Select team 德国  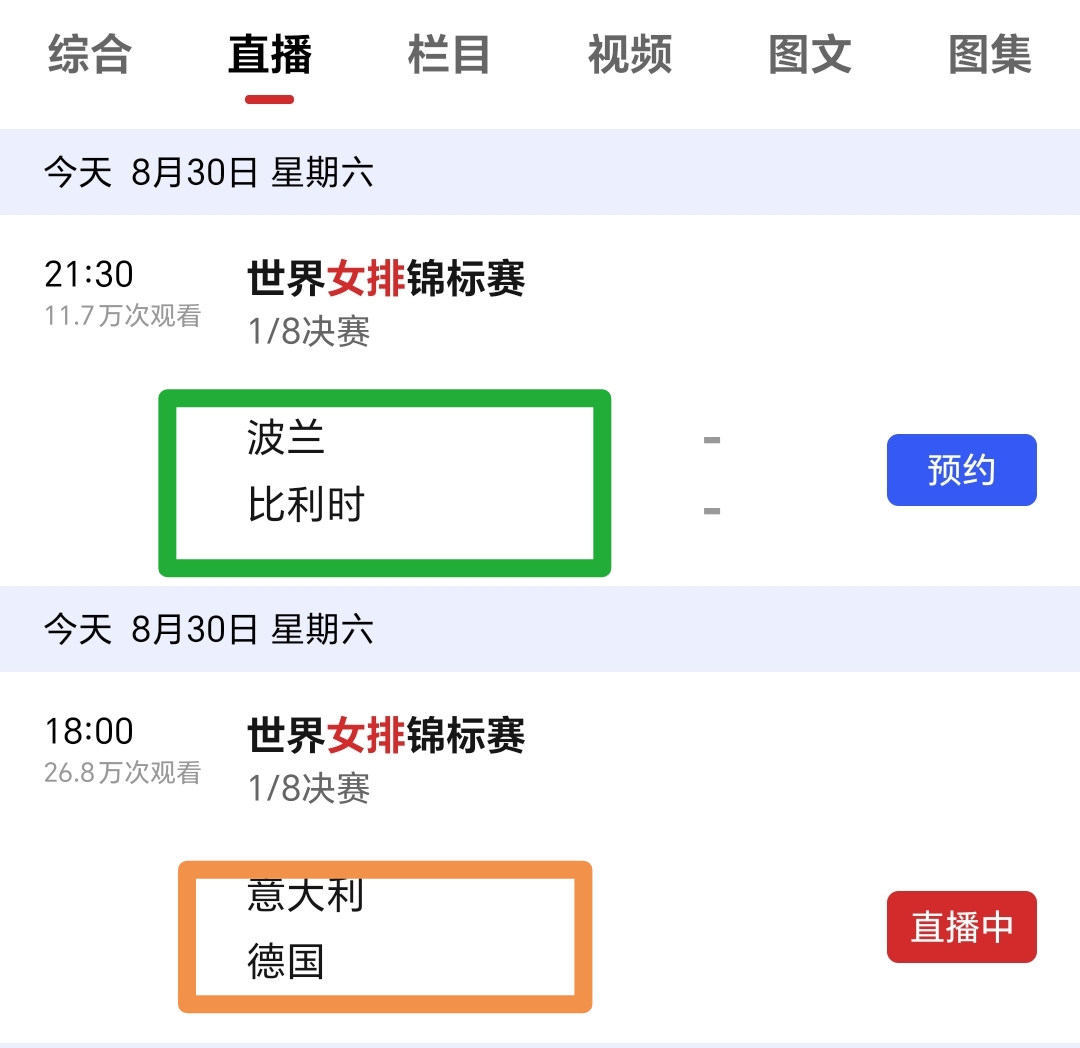286,962
